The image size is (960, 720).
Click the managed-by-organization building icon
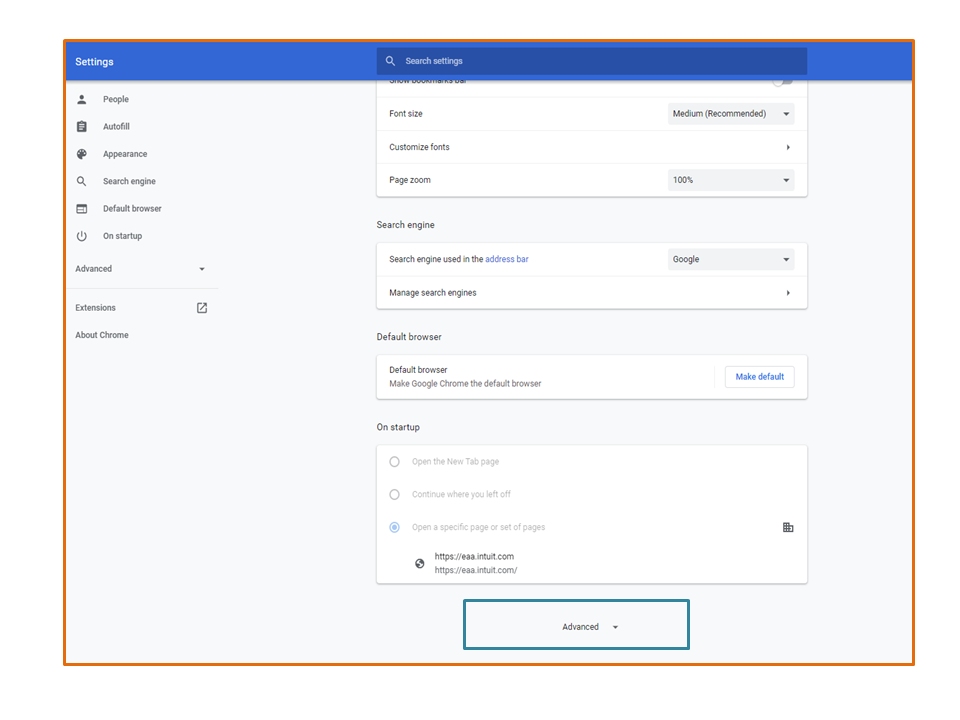[788, 527]
